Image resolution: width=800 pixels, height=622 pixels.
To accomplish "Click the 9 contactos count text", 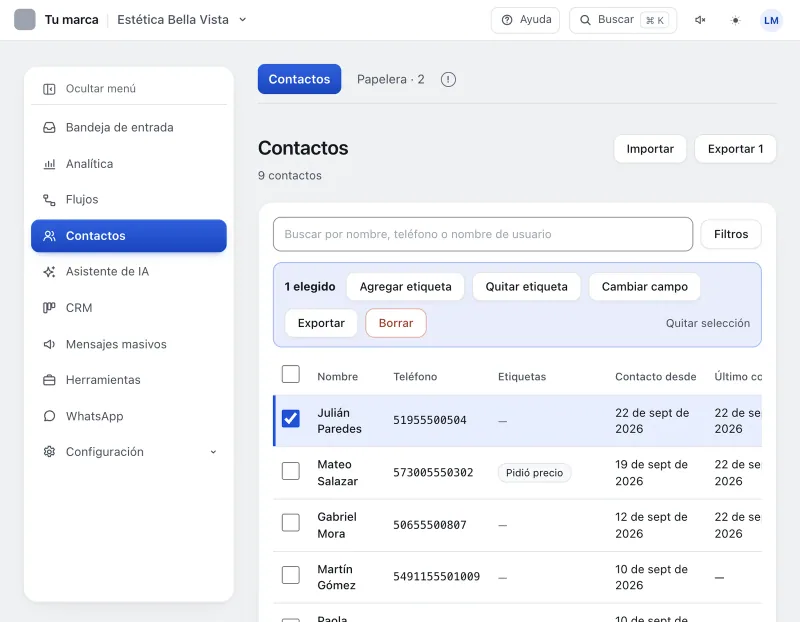I will pos(289,176).
